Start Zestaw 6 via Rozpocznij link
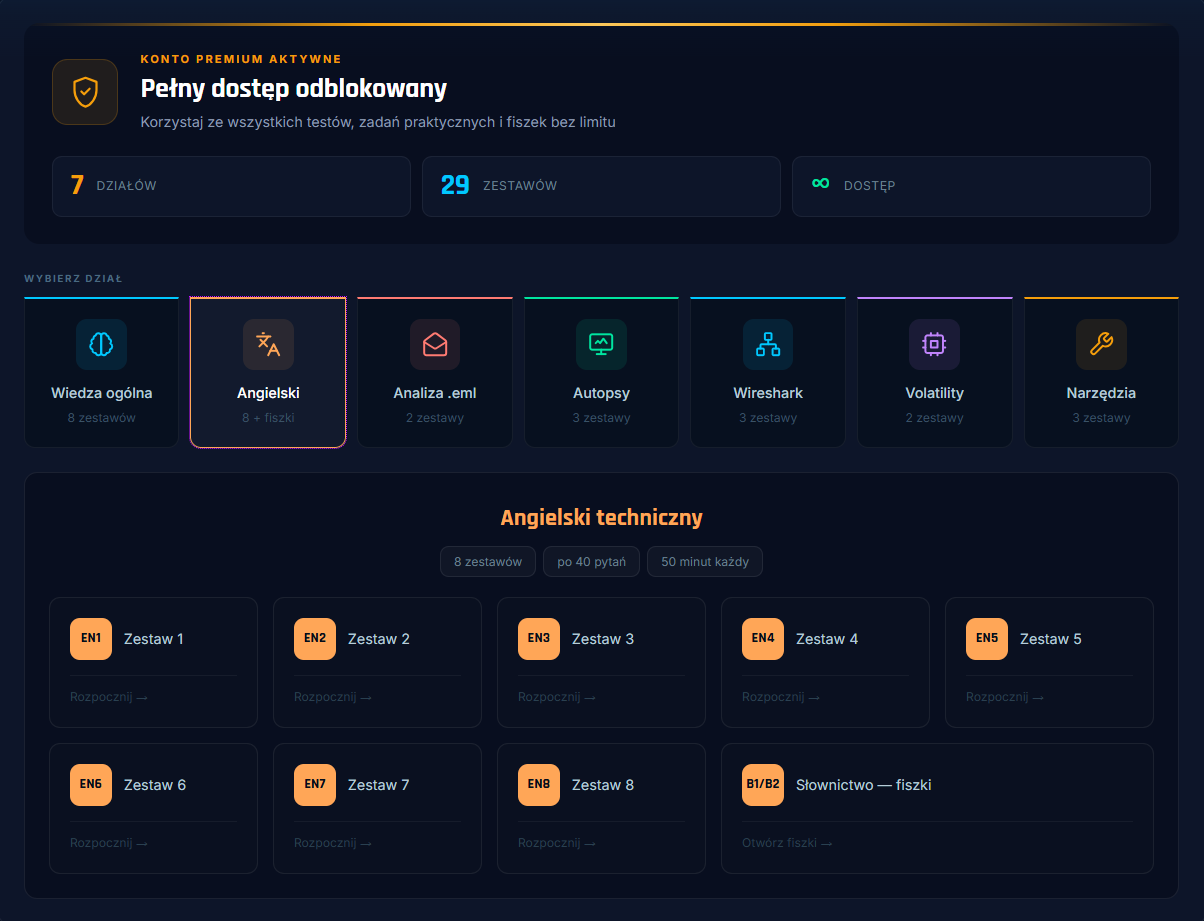The image size is (1204, 921). pyautogui.click(x=109, y=843)
